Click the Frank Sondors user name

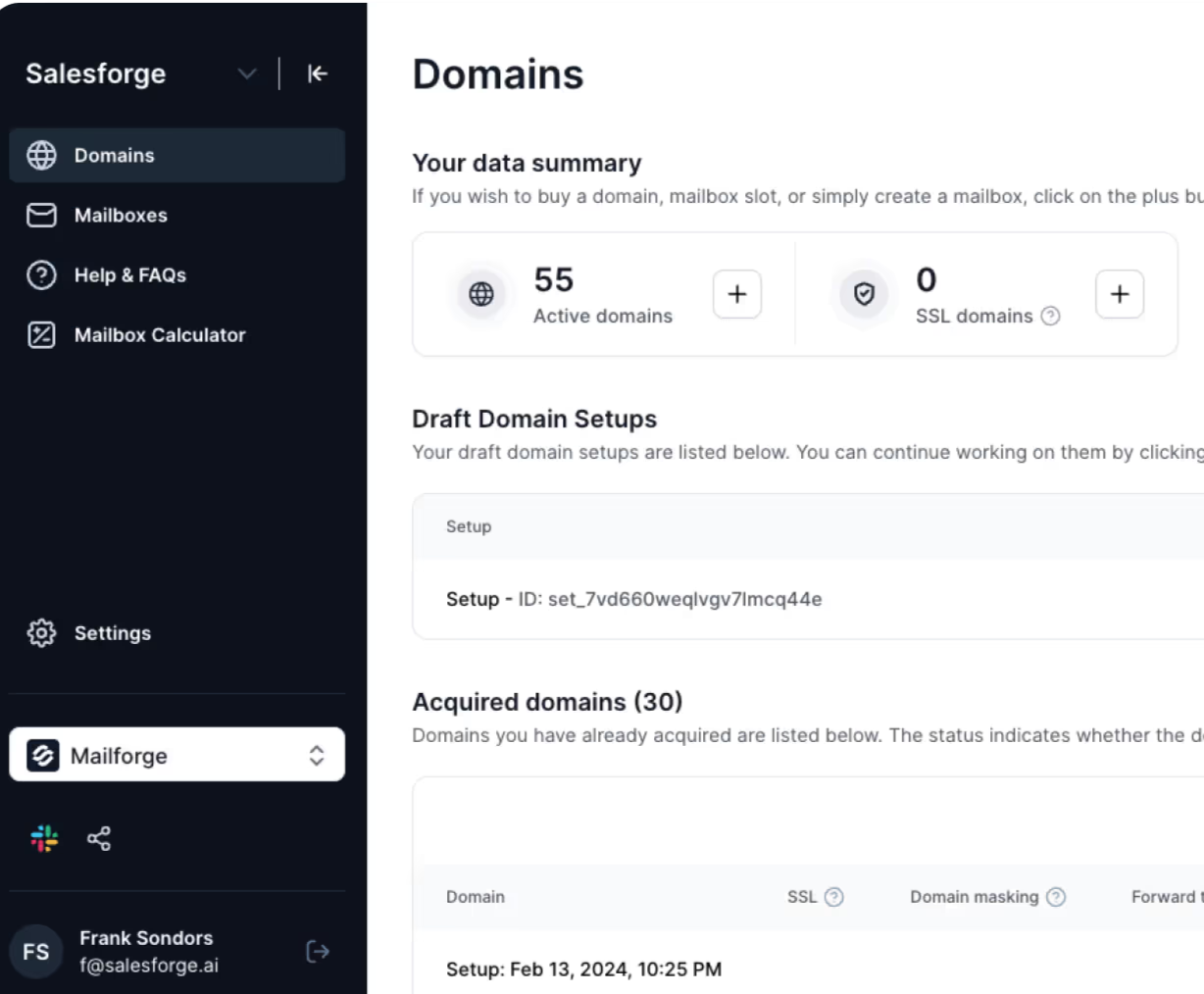(x=146, y=938)
